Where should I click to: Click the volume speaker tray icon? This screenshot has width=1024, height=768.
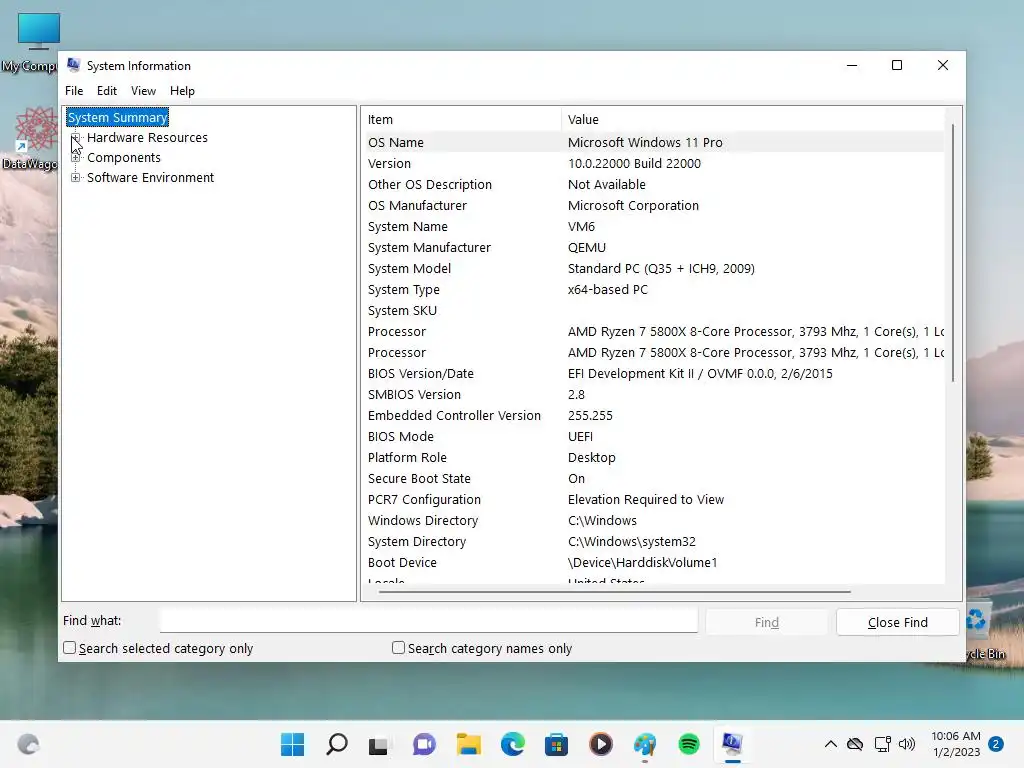point(907,744)
